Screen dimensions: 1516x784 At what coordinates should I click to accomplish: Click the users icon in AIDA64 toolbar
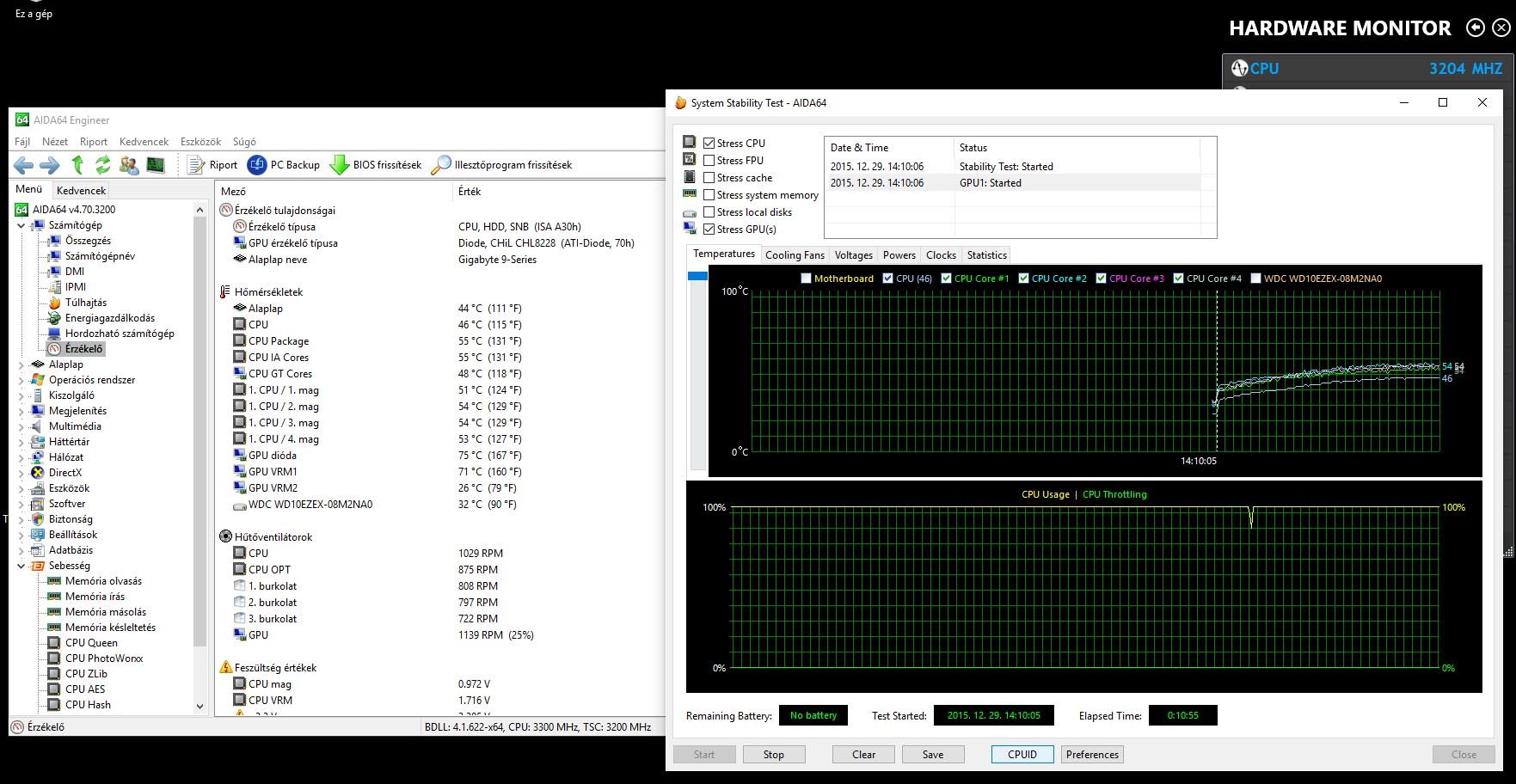(x=130, y=165)
